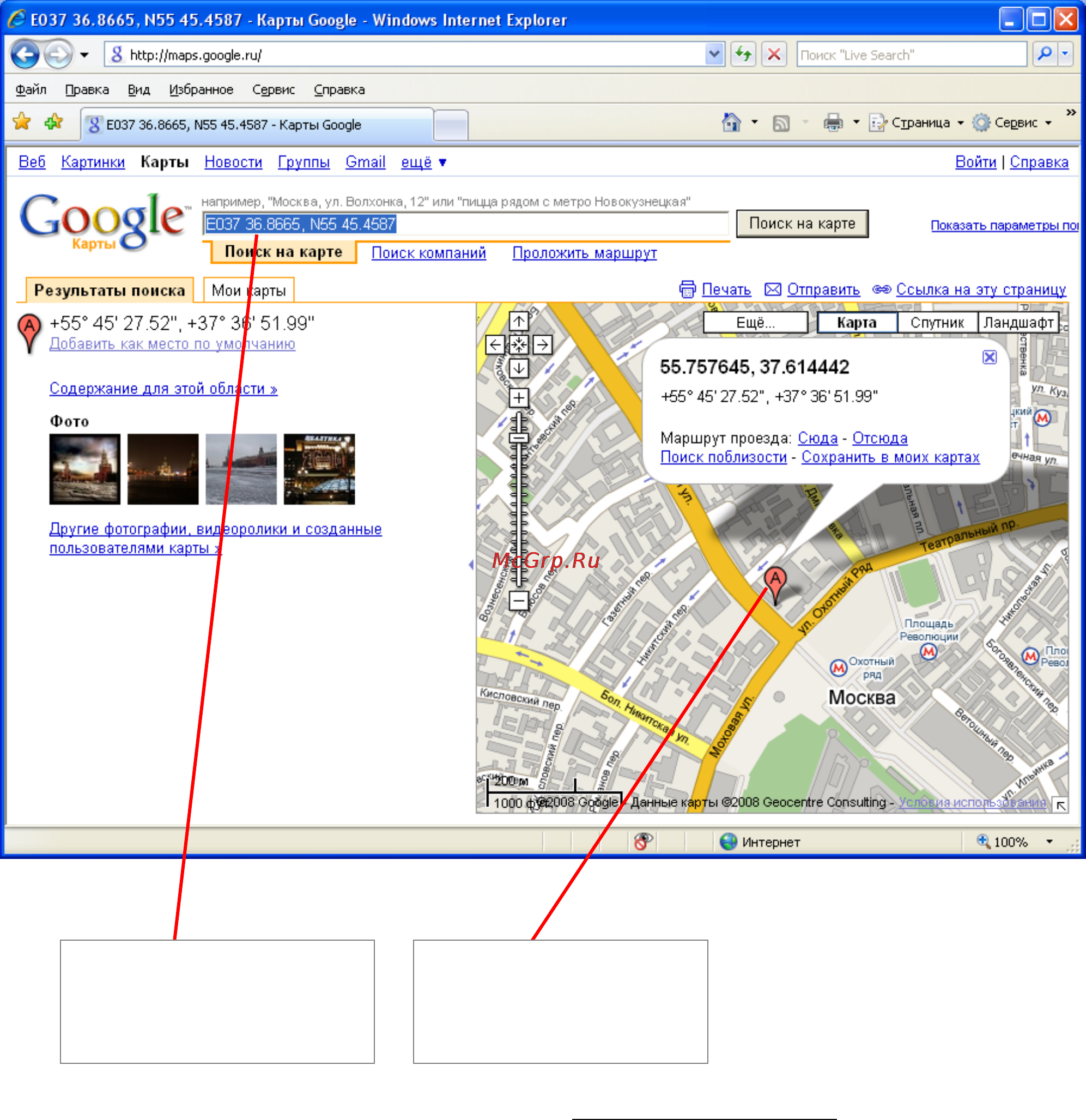
Task: Show more toolbar items with the chevron
Action: tap(1071, 112)
